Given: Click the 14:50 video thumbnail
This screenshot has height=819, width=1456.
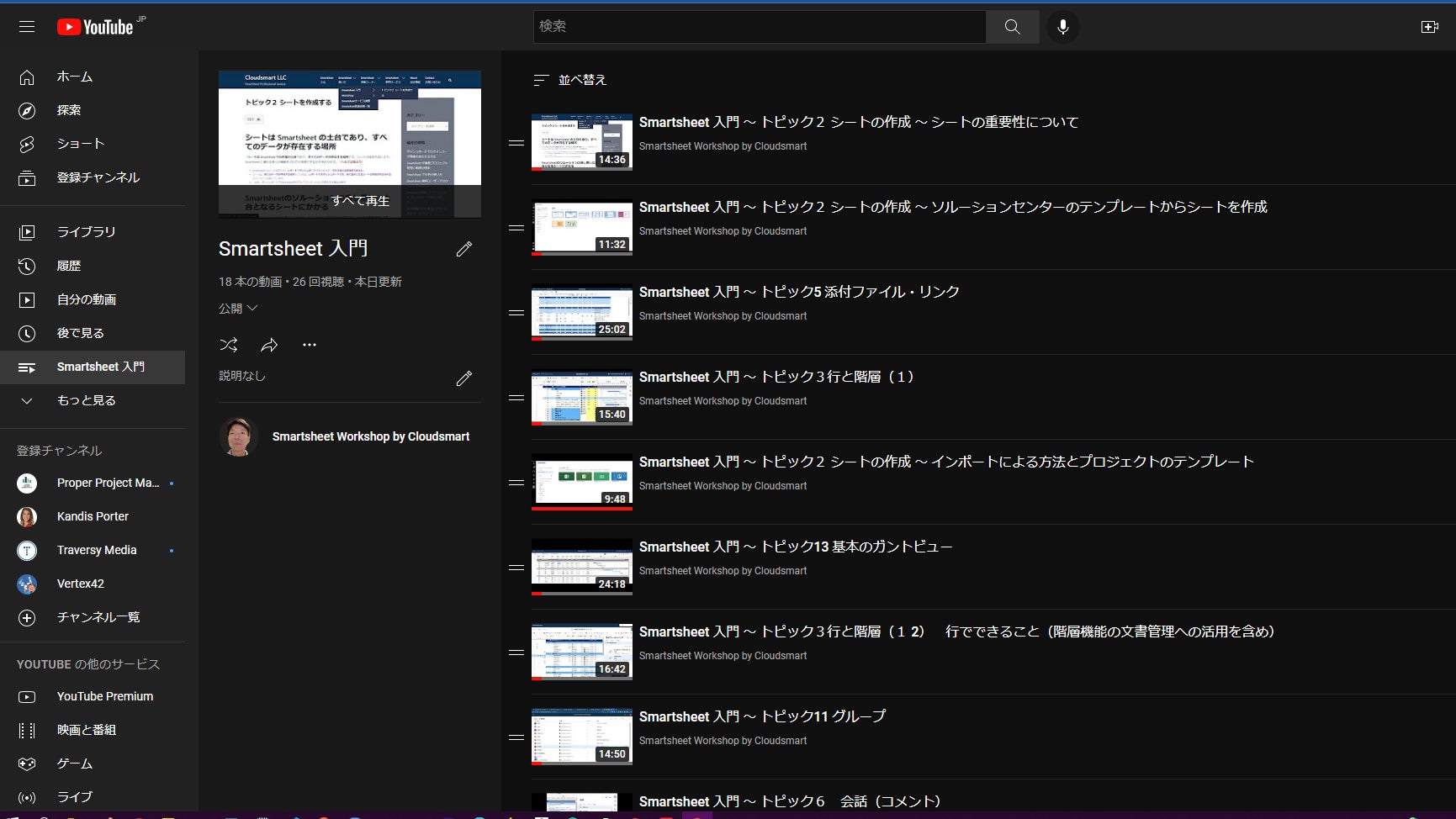Looking at the screenshot, I should click(582, 737).
